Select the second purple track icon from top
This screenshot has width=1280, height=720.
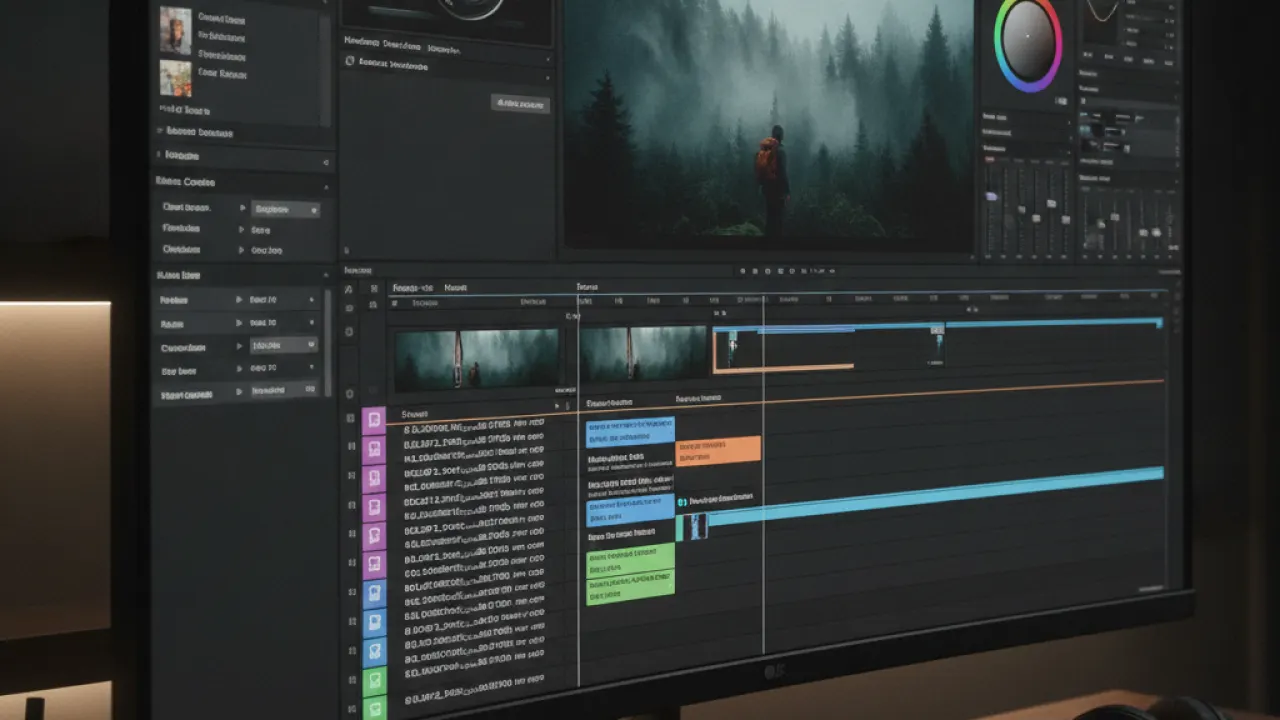(373, 449)
